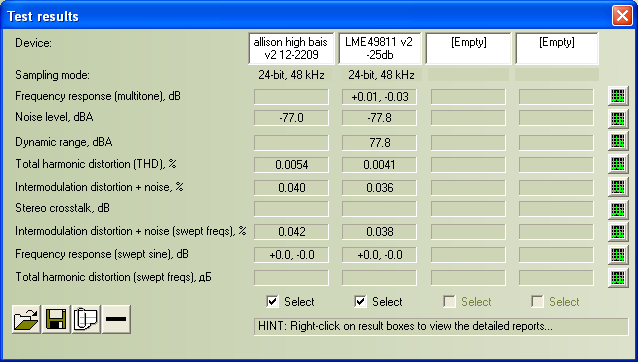The width and height of the screenshot is (638, 362).
Task: Open graph for THD (swept freqs) row
Action: point(618,278)
